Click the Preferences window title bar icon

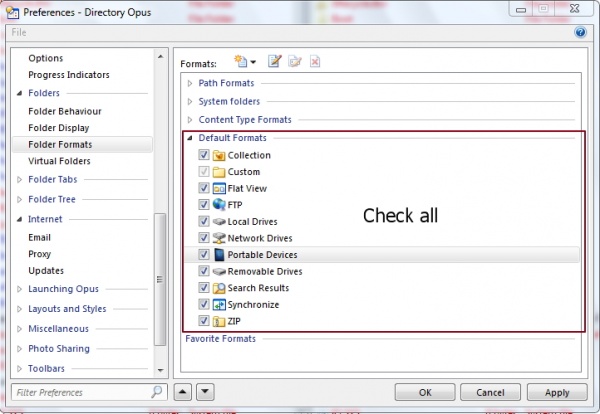pos(13,13)
